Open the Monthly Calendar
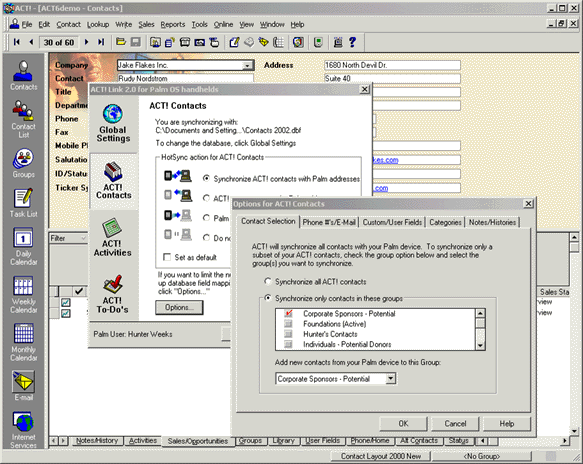This screenshot has width=583, height=464. 23,342
